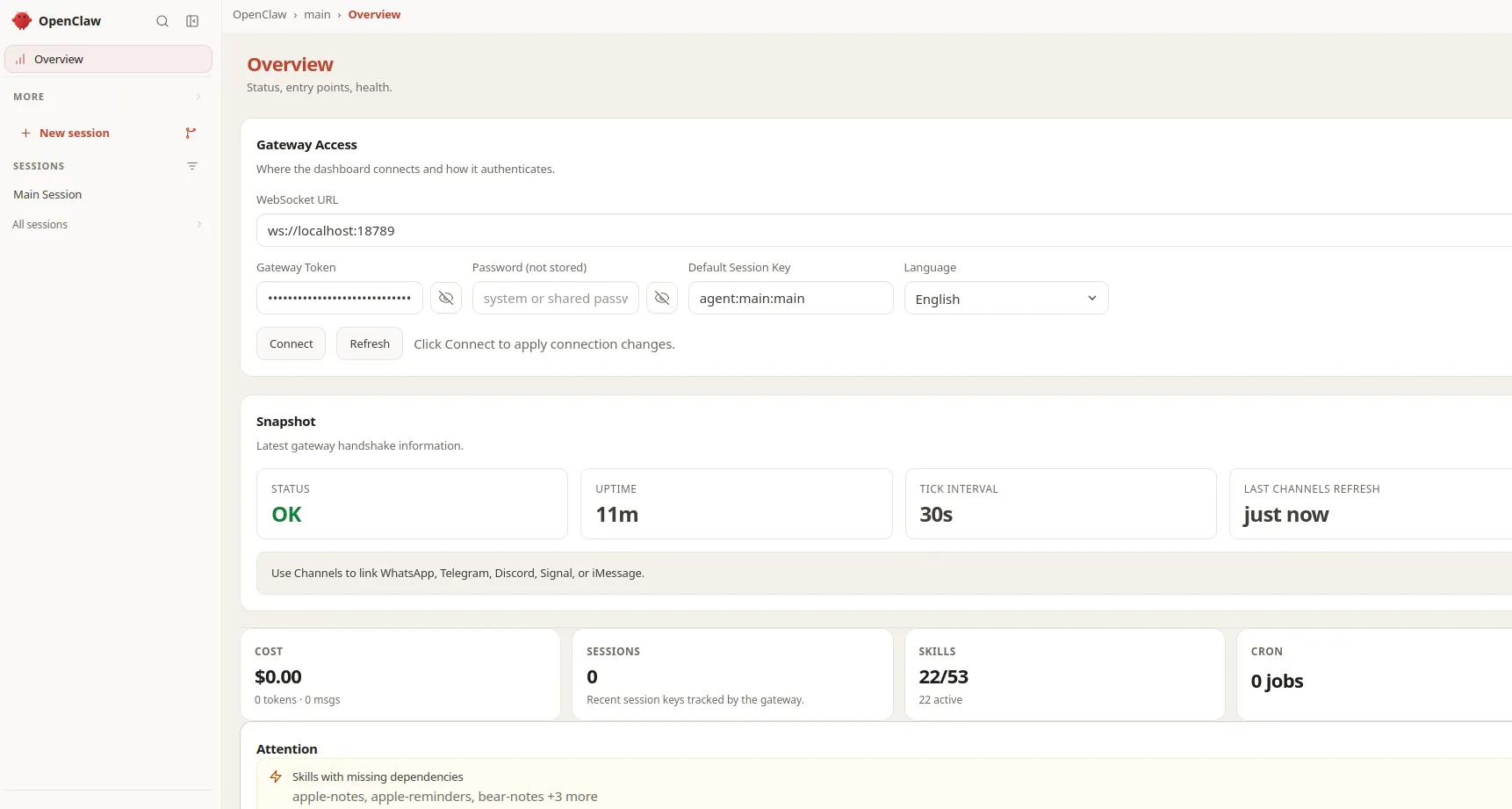
Task: Open the SKILLS 22/53 card
Action: (1064, 675)
